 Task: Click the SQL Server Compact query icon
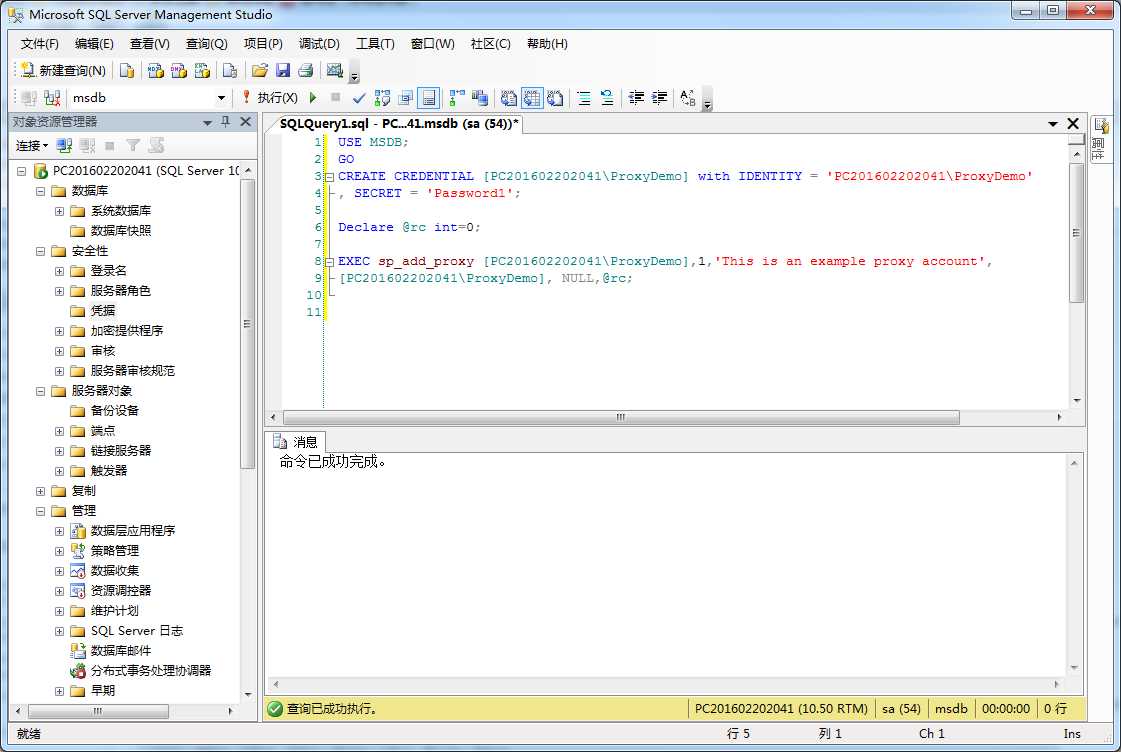pyautogui.click(x=230, y=70)
